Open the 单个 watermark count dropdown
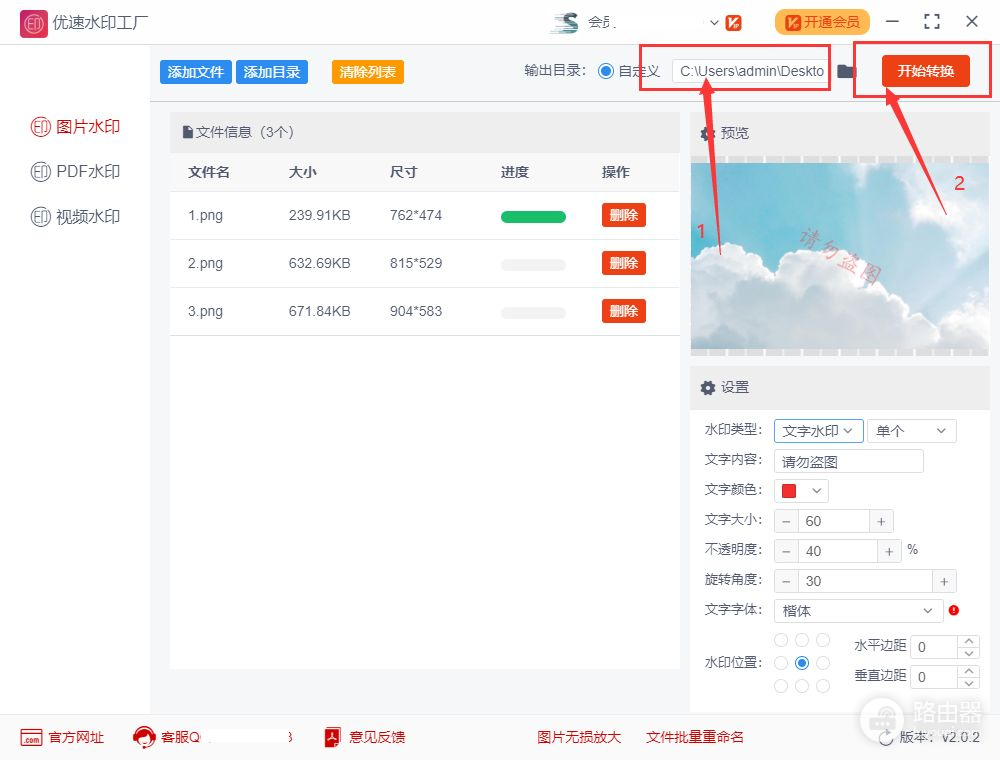 coord(911,431)
